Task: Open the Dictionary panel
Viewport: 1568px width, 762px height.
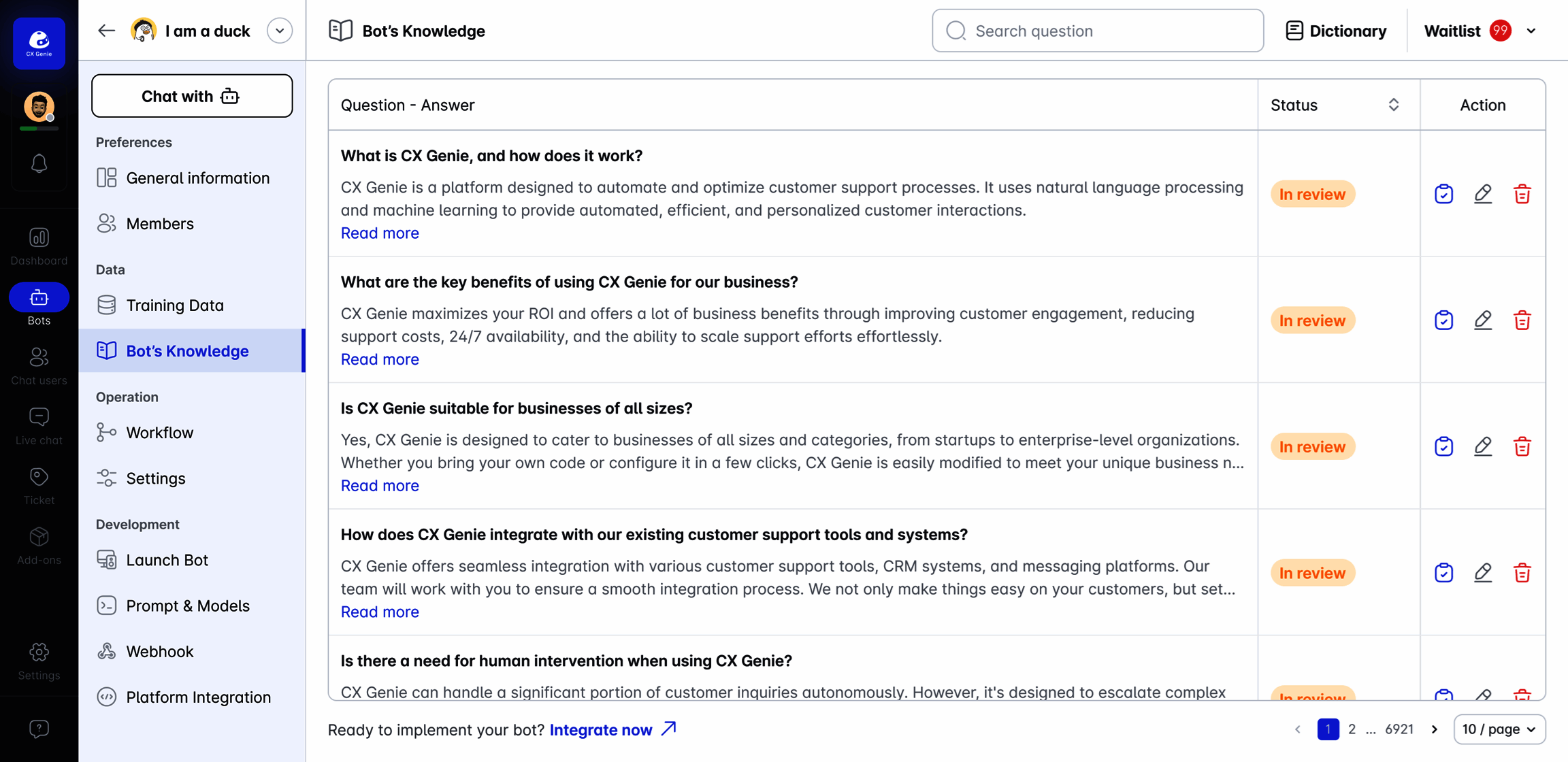Action: coord(1336,31)
